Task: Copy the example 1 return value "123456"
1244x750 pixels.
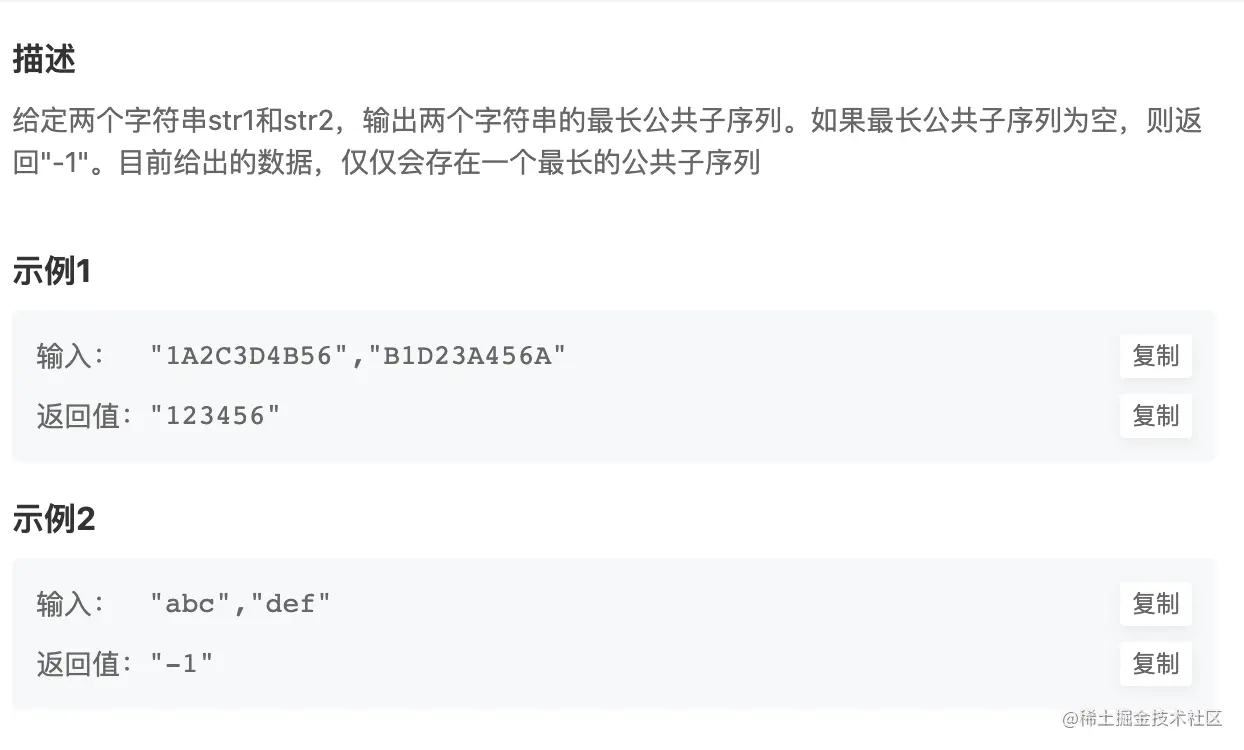Action: [x=1155, y=415]
